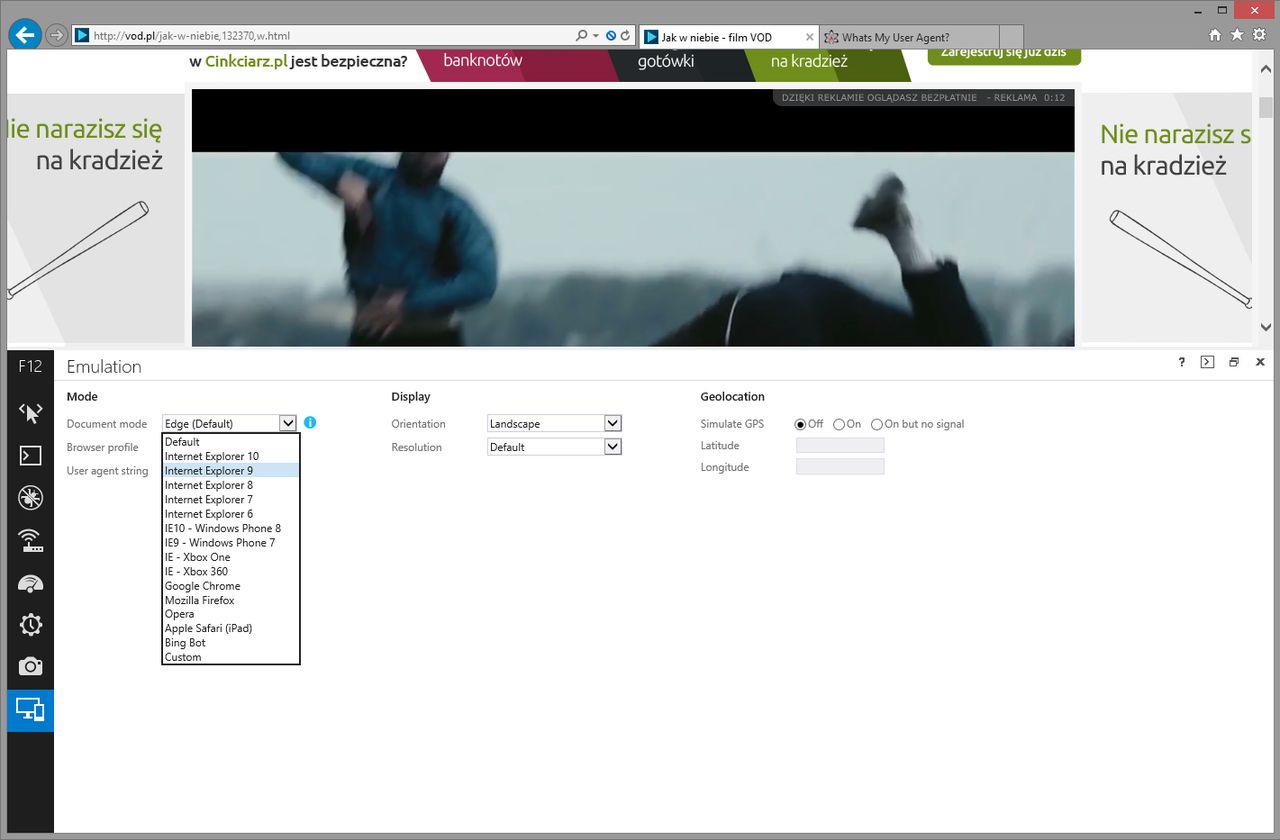Choose IE10 - Windows Phone 8 option

click(x=231, y=528)
